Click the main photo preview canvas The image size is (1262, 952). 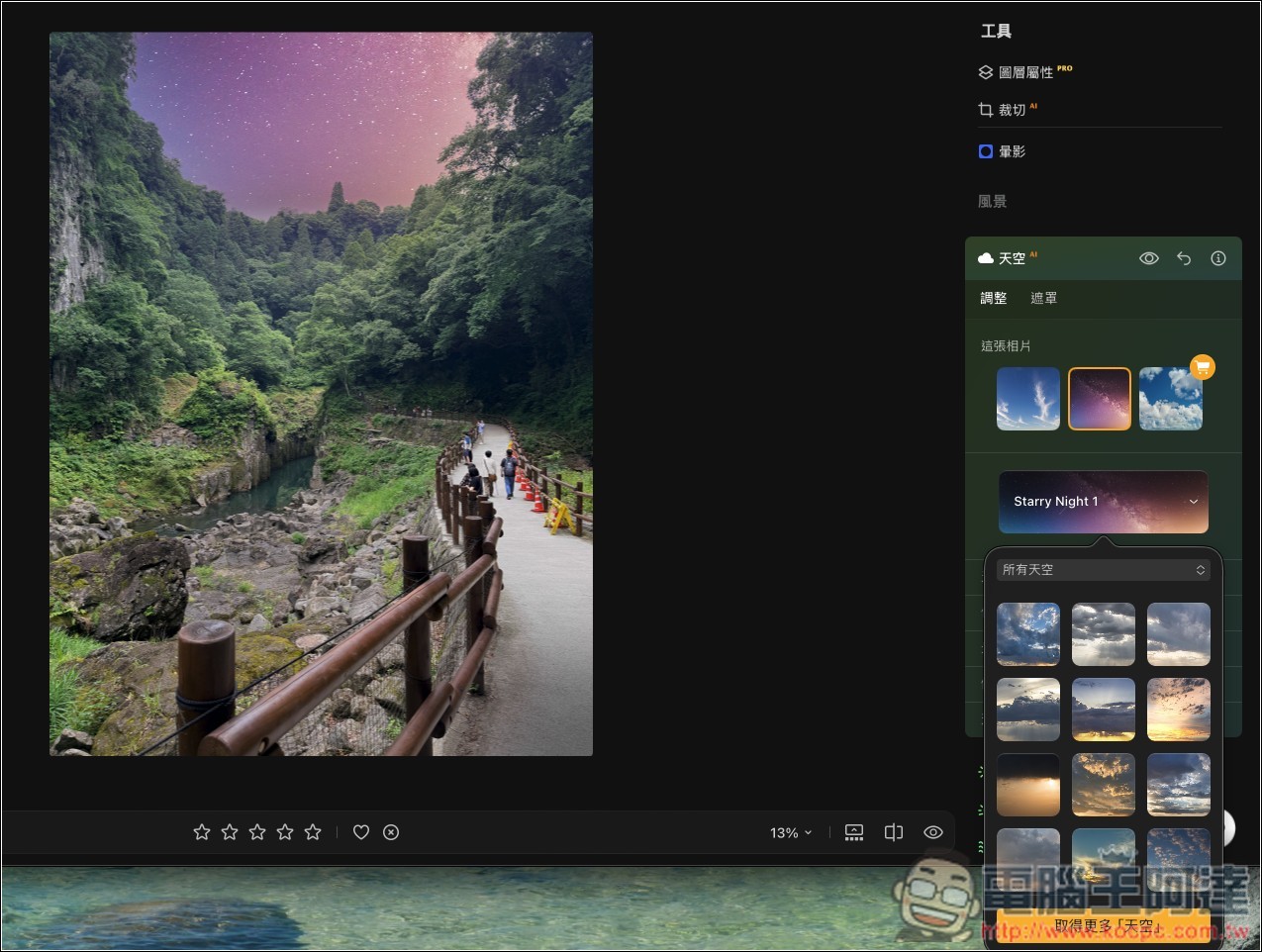click(322, 394)
